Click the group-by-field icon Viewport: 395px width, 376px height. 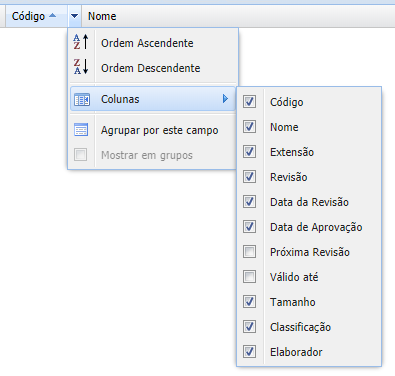[81, 130]
